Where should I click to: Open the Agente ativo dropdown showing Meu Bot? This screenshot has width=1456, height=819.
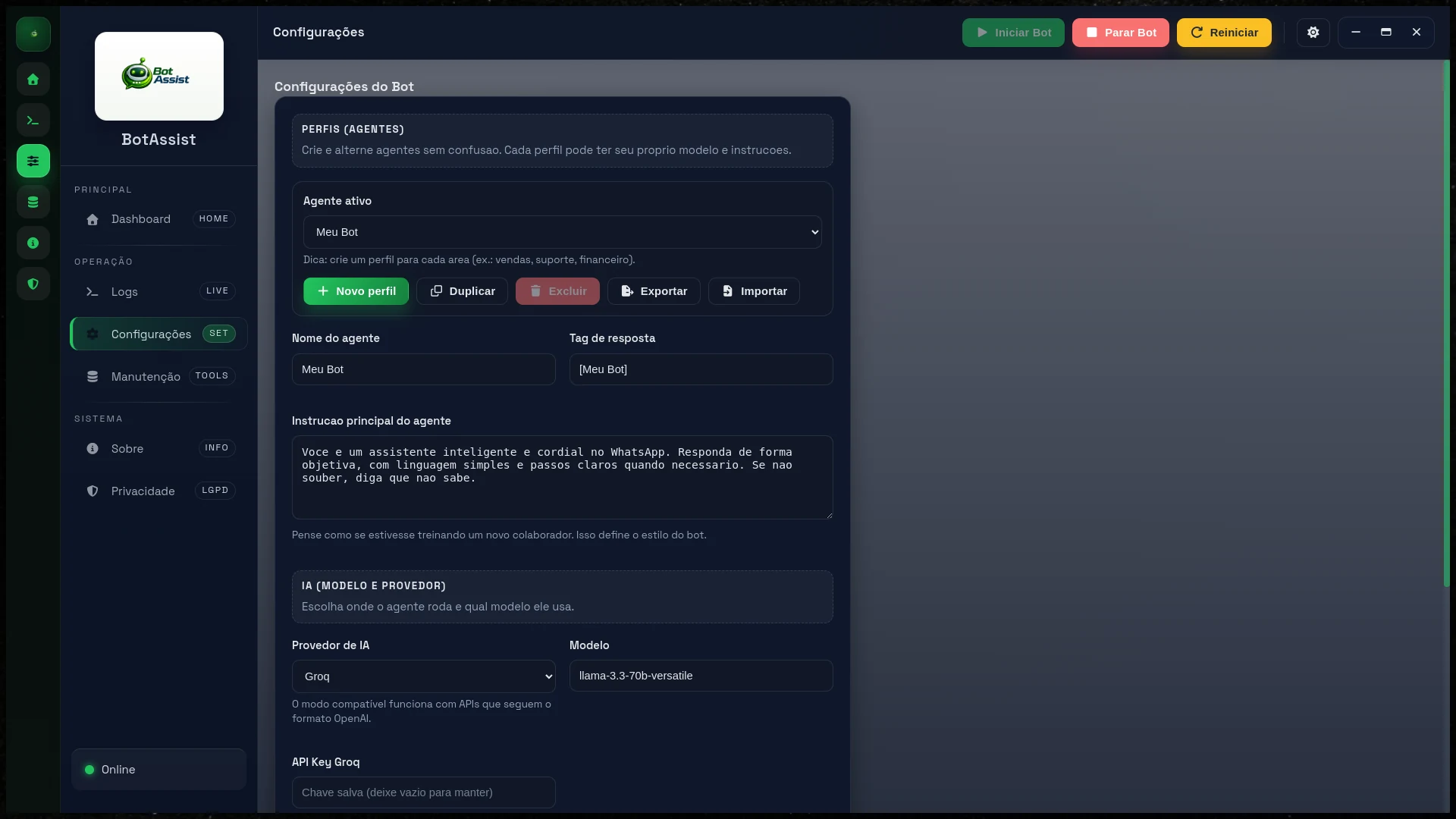[563, 231]
